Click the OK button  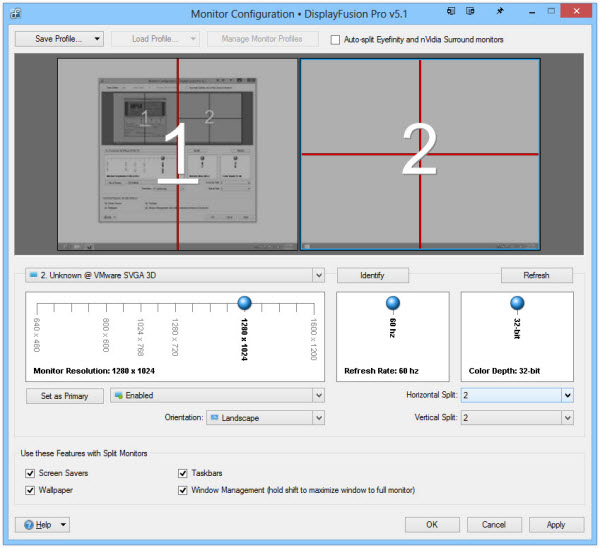click(x=432, y=525)
